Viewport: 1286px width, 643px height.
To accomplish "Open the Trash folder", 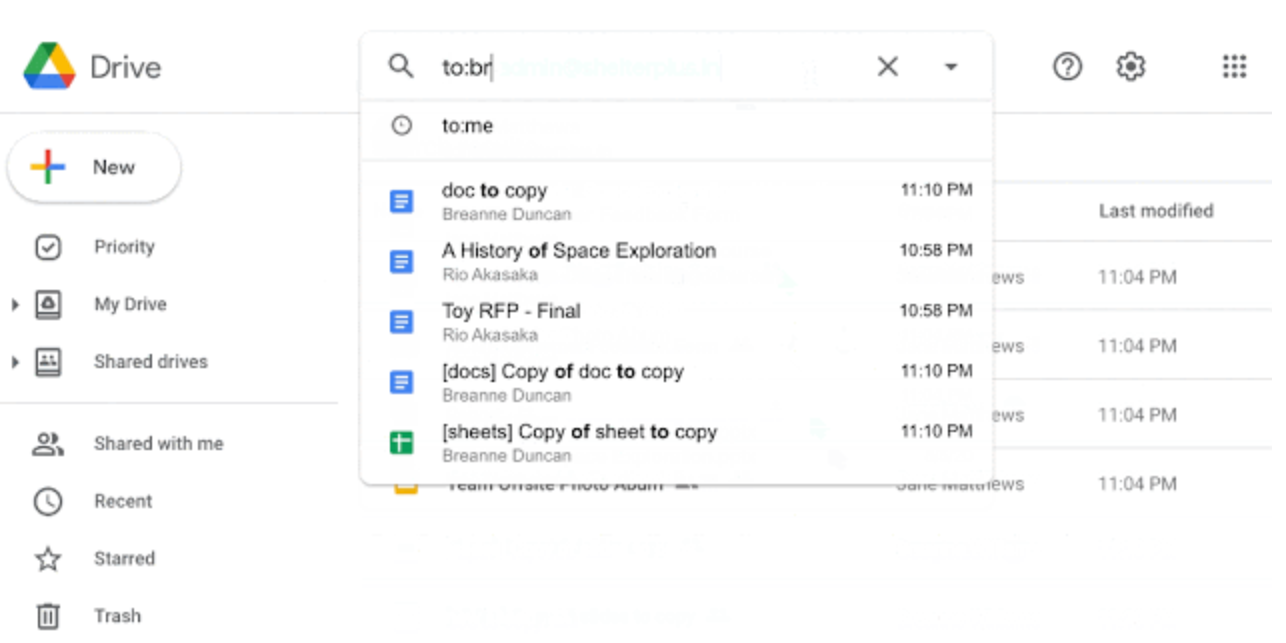I will click(x=117, y=616).
